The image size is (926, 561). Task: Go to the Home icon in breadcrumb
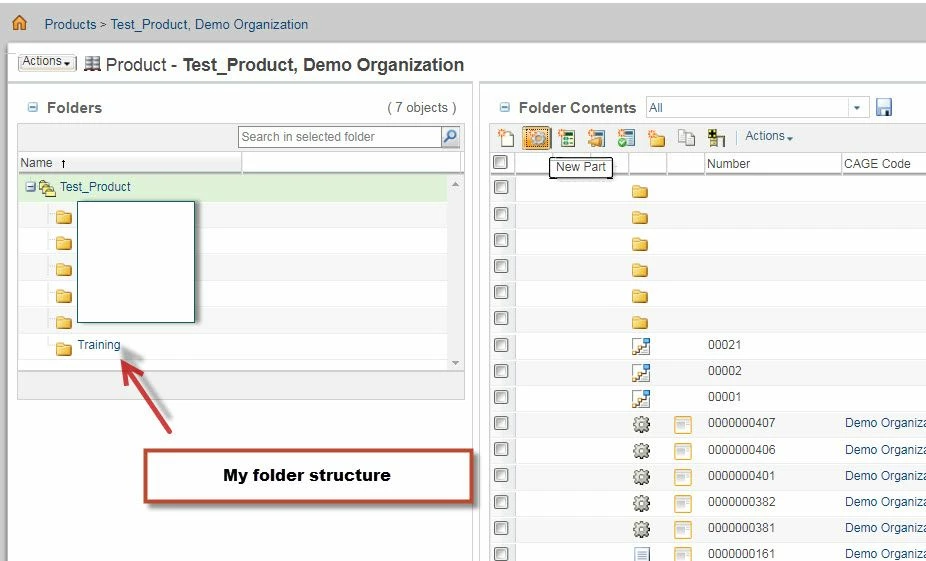click(x=19, y=23)
